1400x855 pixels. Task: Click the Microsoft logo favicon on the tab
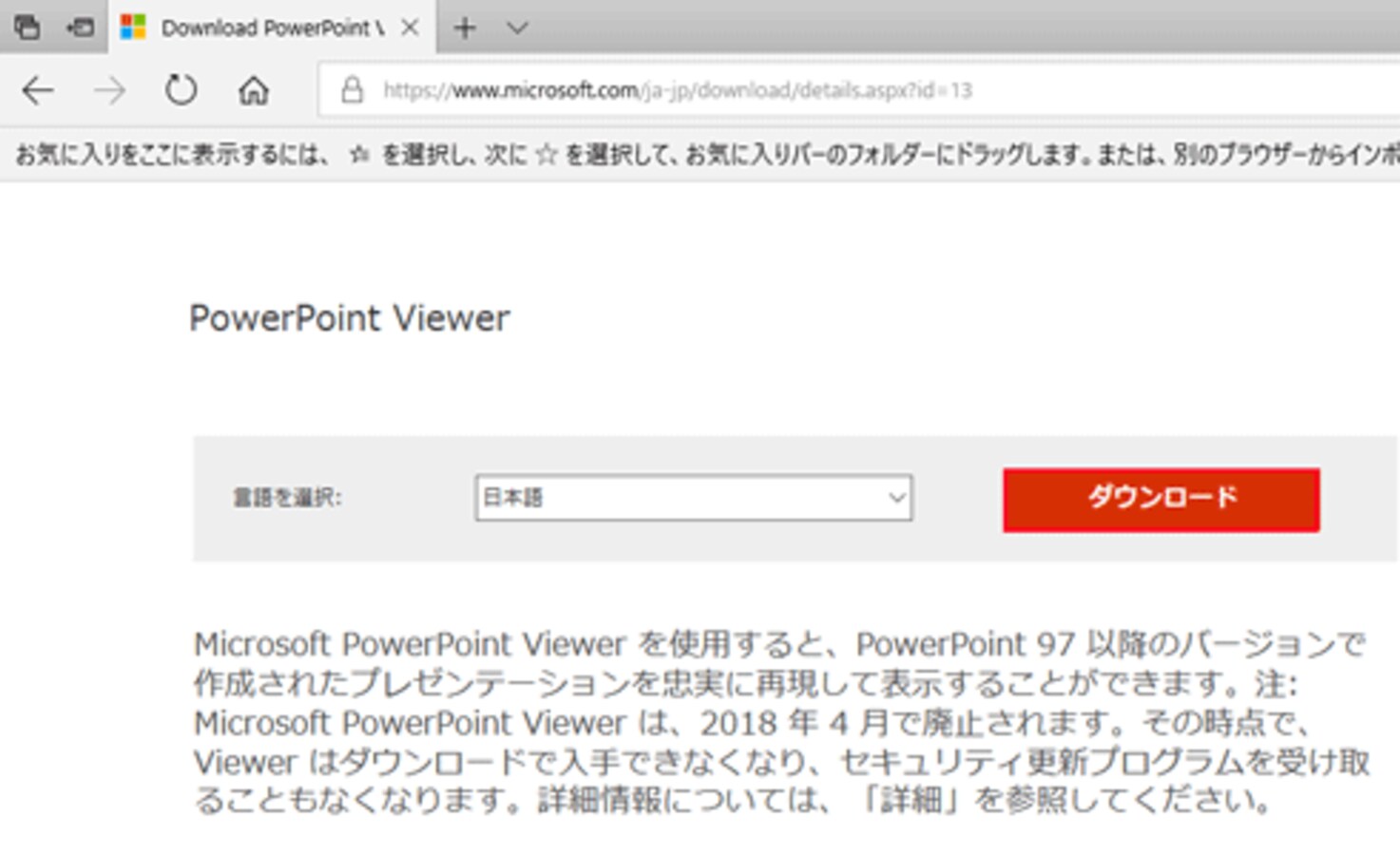coord(133,28)
